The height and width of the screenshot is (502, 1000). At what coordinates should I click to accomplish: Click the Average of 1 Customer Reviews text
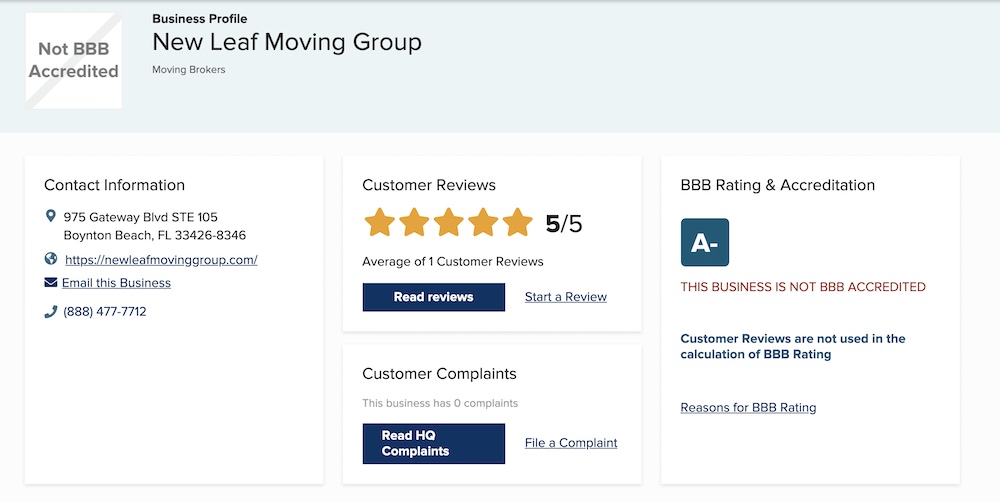[x=453, y=262]
